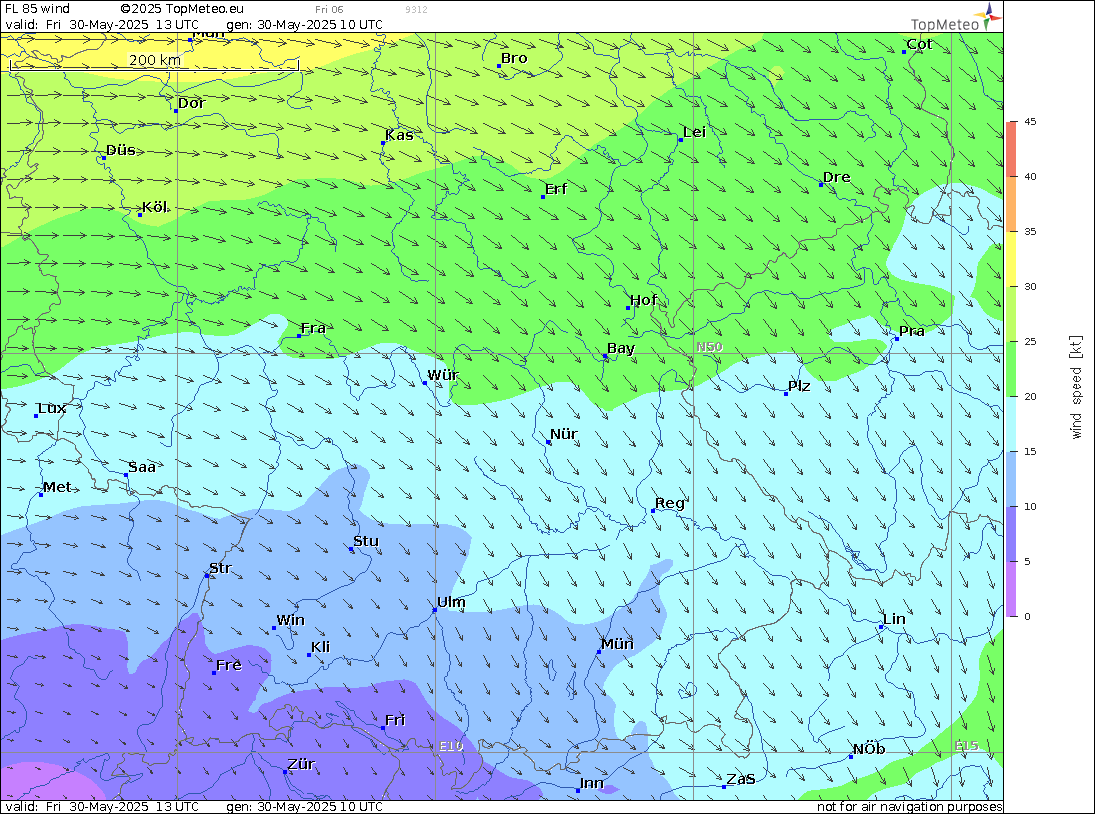The height and width of the screenshot is (814, 1095).
Task: Click the legend tick value 45
Action: (x=1030, y=121)
